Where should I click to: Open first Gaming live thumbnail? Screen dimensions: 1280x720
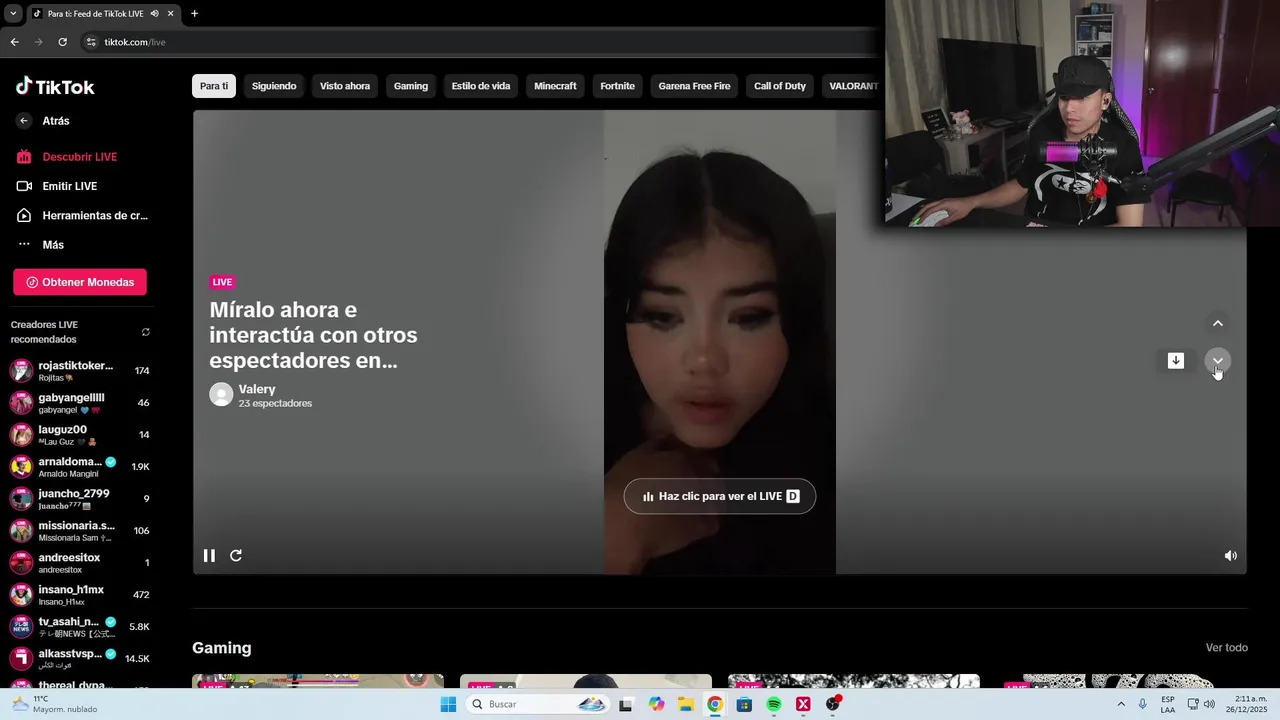pyautogui.click(x=318, y=682)
